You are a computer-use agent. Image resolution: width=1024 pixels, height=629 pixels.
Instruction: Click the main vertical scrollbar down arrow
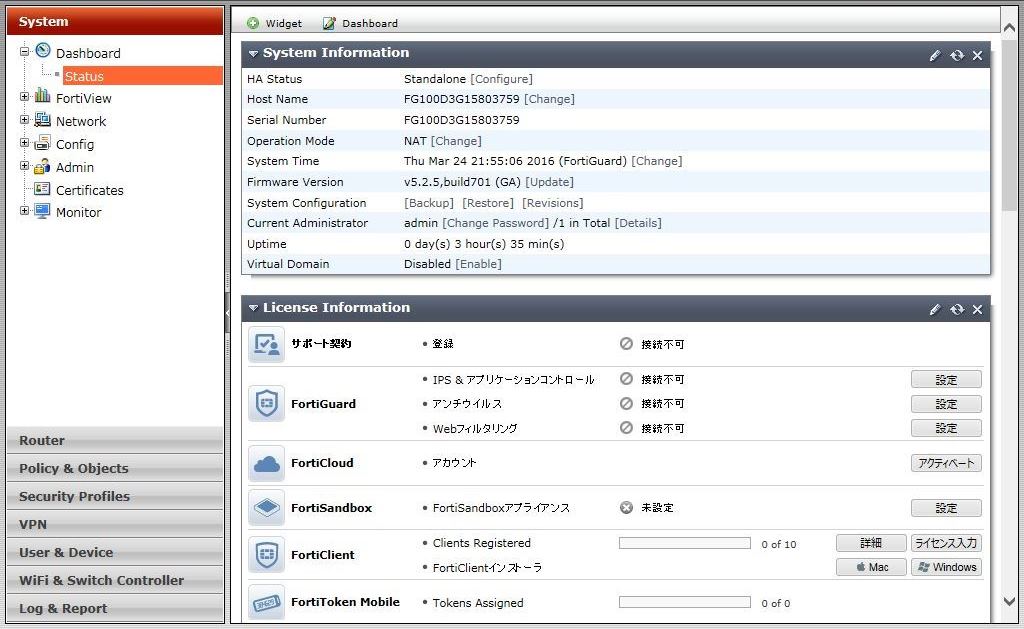click(x=1009, y=601)
